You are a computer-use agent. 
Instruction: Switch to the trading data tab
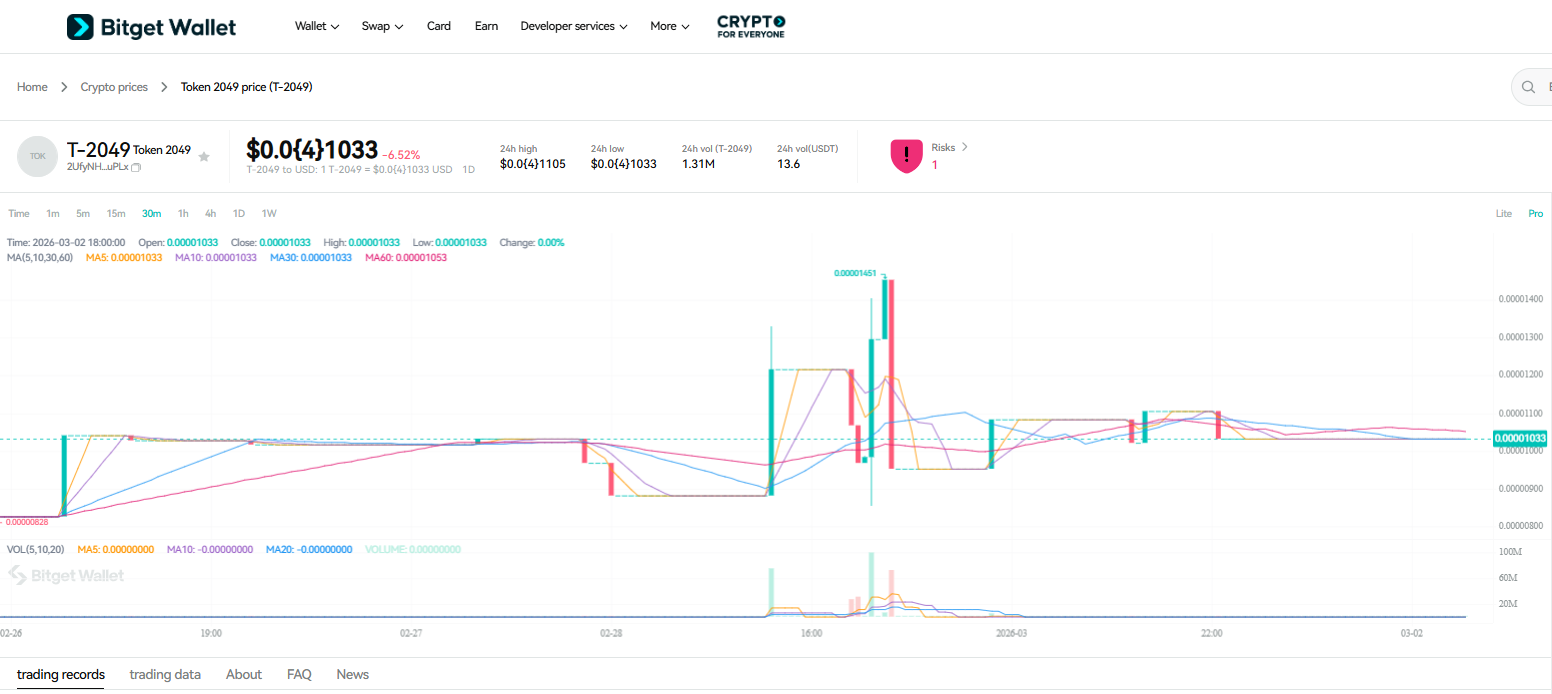tap(165, 674)
